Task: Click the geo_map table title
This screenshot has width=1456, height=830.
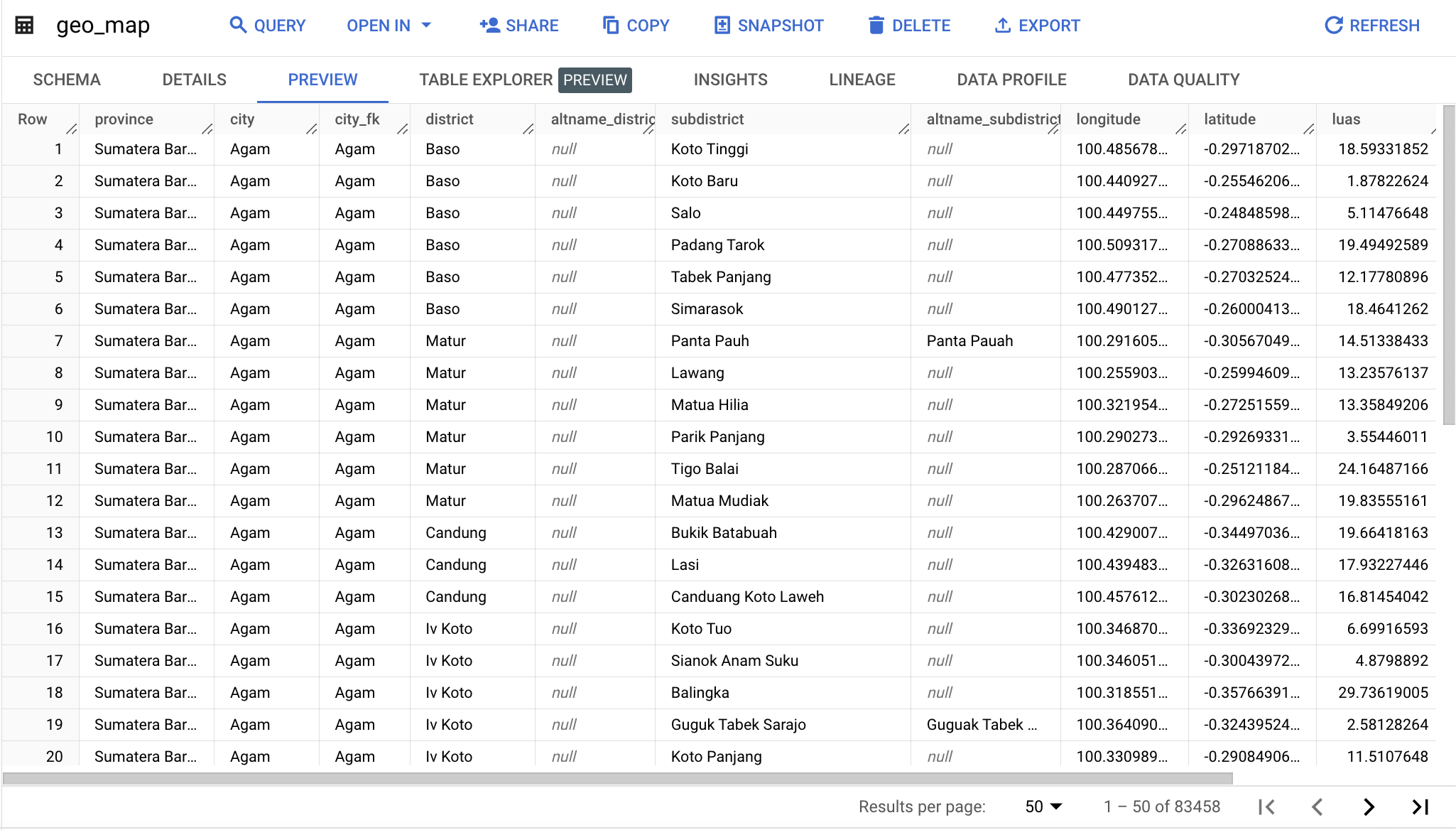Action: pyautogui.click(x=103, y=26)
